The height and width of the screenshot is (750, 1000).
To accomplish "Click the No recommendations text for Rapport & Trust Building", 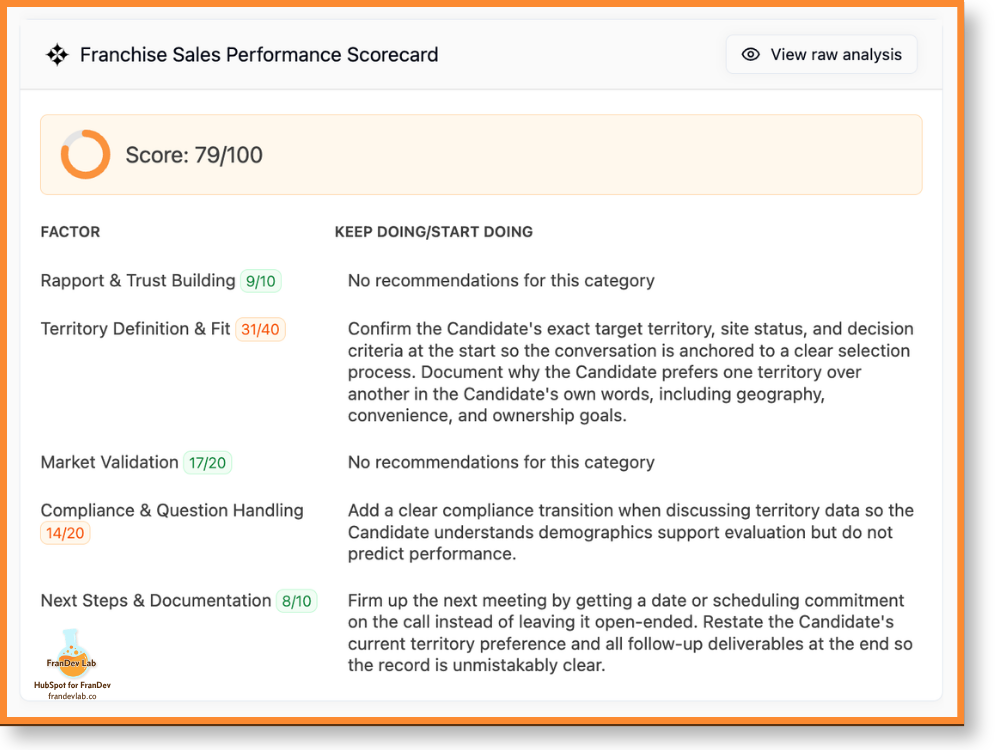I will tap(501, 281).
